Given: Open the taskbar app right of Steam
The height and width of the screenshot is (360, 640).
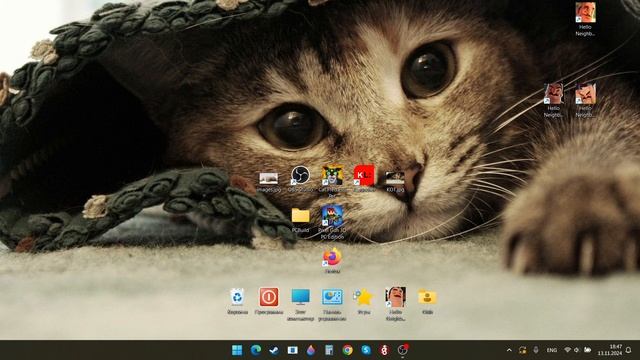Looking at the screenshot, I should 292,350.
